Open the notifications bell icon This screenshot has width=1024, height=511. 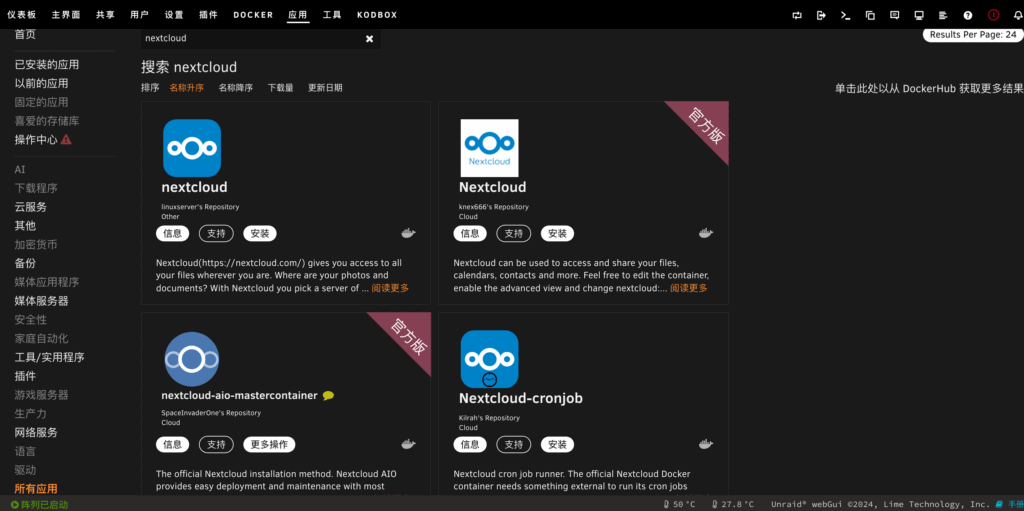1018,15
